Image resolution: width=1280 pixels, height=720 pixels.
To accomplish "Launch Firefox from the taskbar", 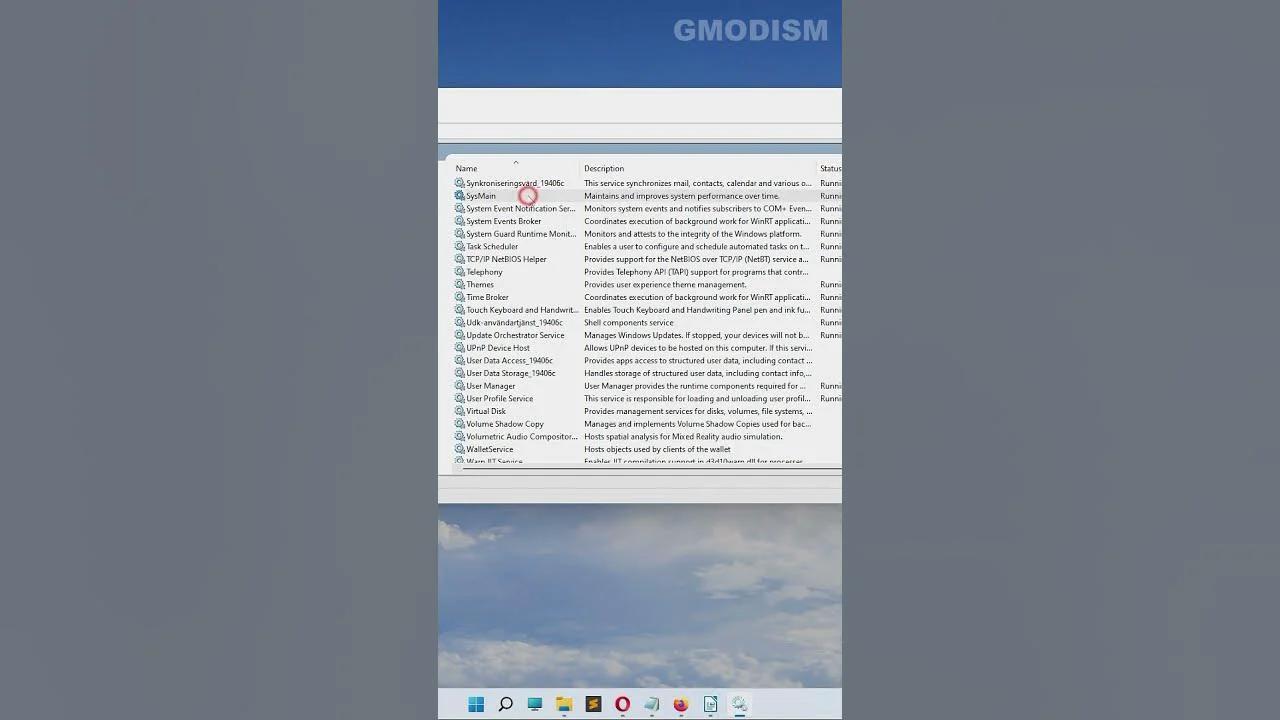I will coord(679,704).
